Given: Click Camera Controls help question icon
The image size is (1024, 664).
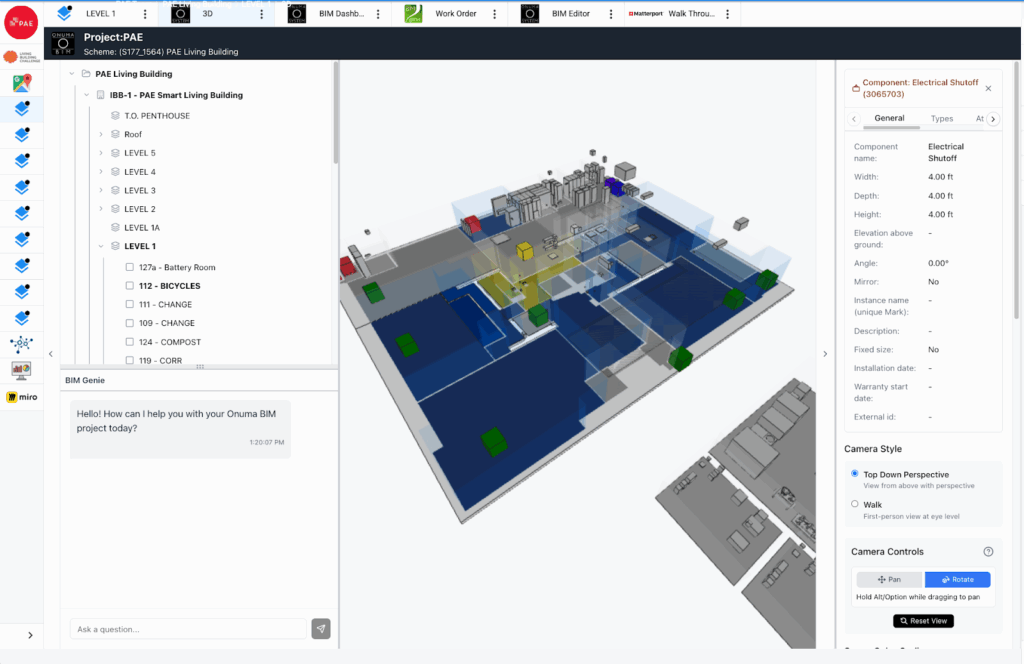Looking at the screenshot, I should click(988, 552).
